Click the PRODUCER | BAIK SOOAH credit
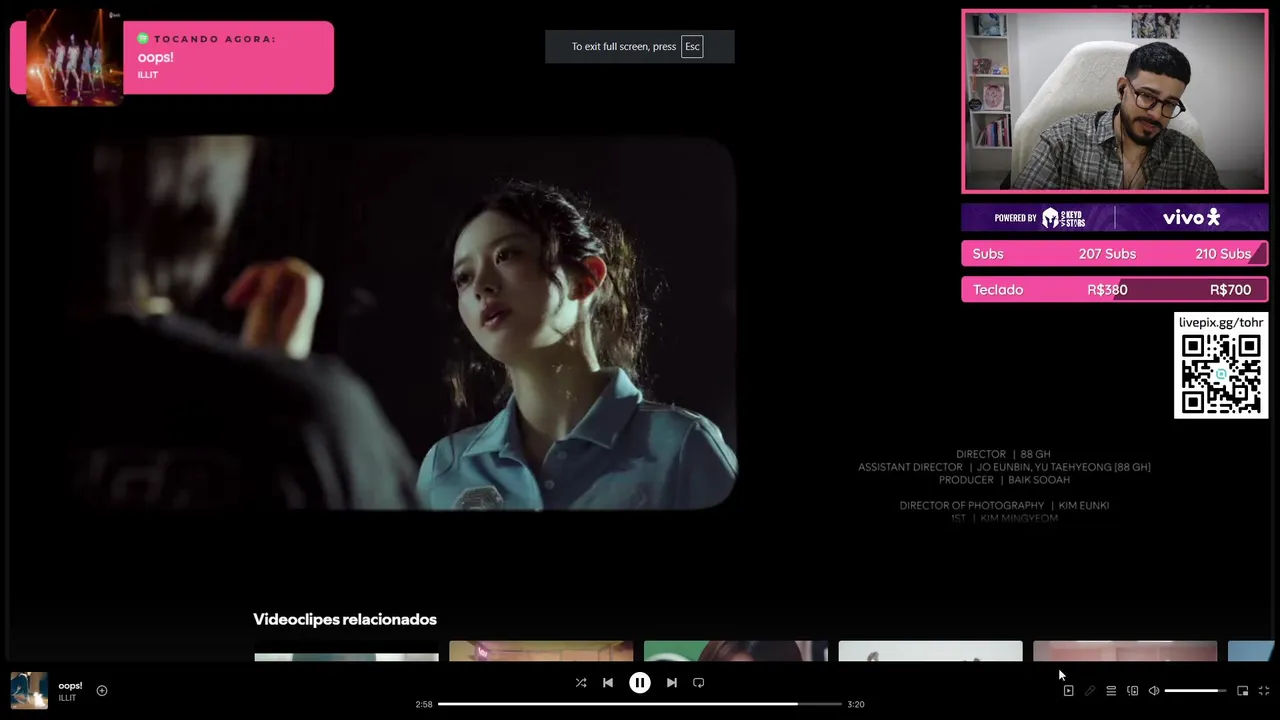Screen dimensions: 1280x720 point(1004,480)
